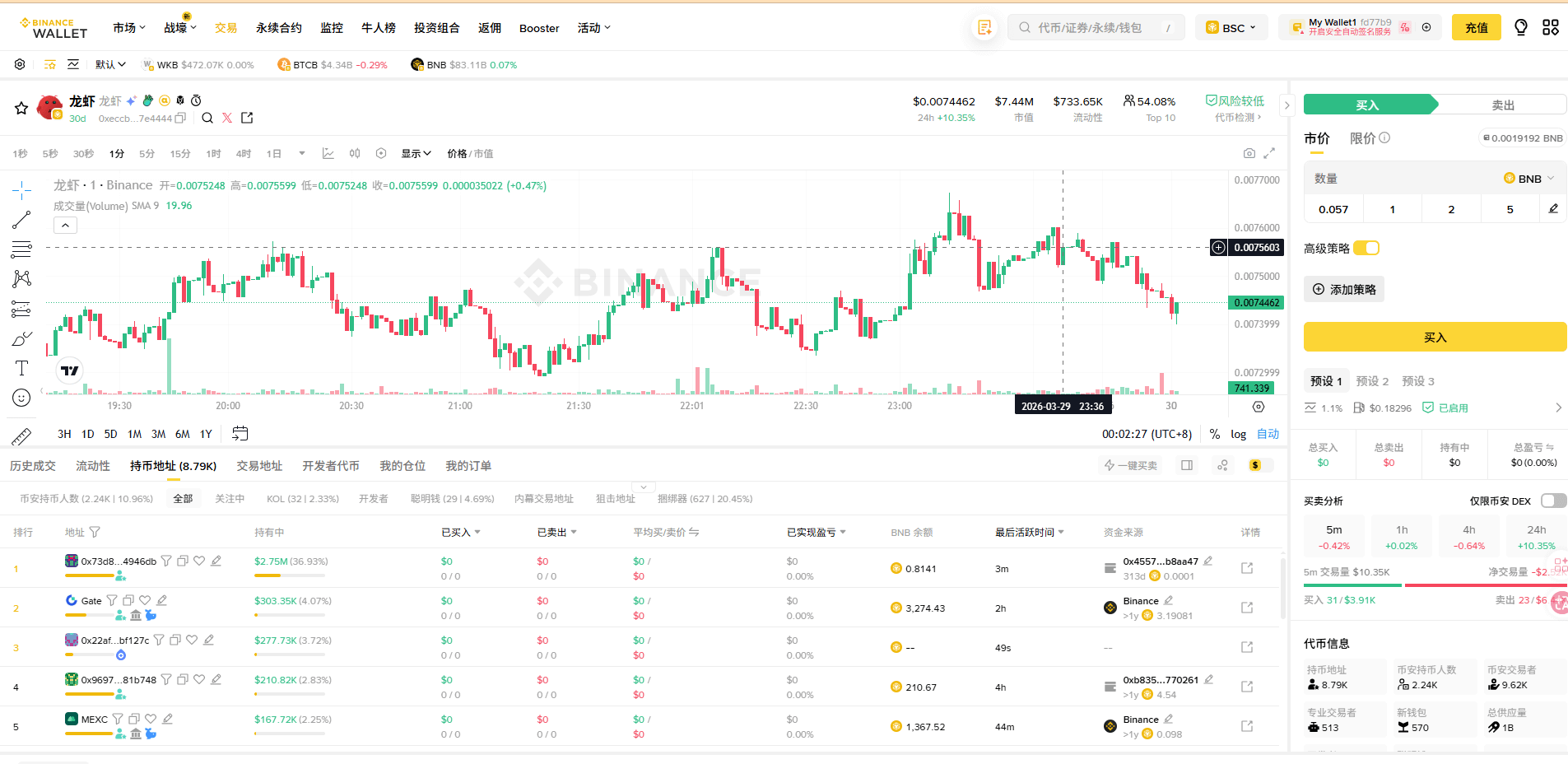
Task: Click the lightbulb icon in top bar
Action: point(1521,28)
